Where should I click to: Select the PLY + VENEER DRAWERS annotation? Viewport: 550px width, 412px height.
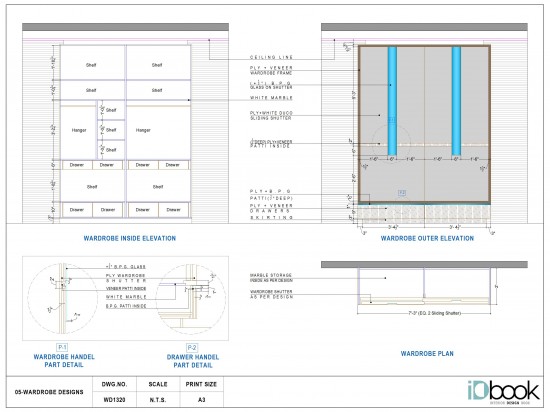point(271,208)
